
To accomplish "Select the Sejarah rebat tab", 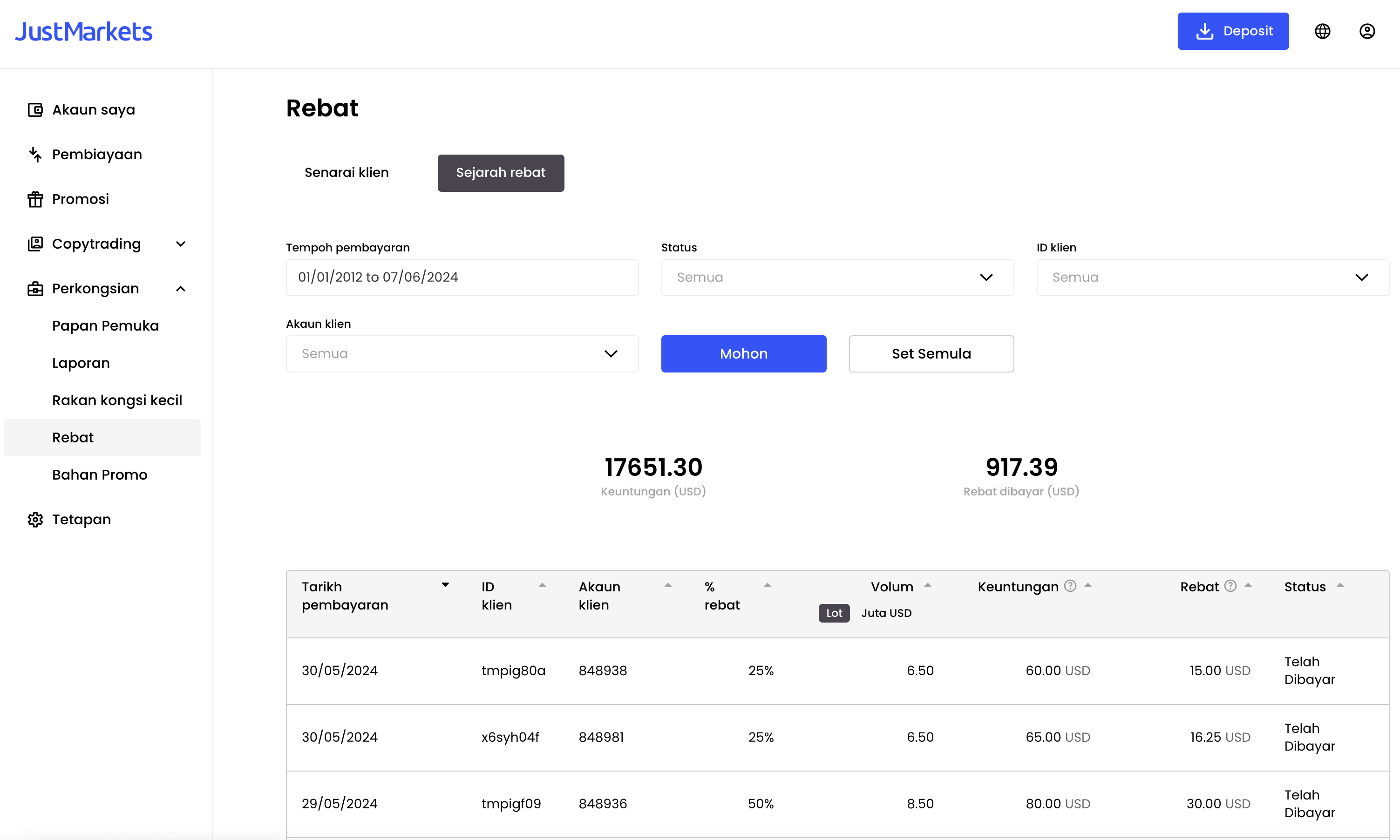I will (x=501, y=173).
